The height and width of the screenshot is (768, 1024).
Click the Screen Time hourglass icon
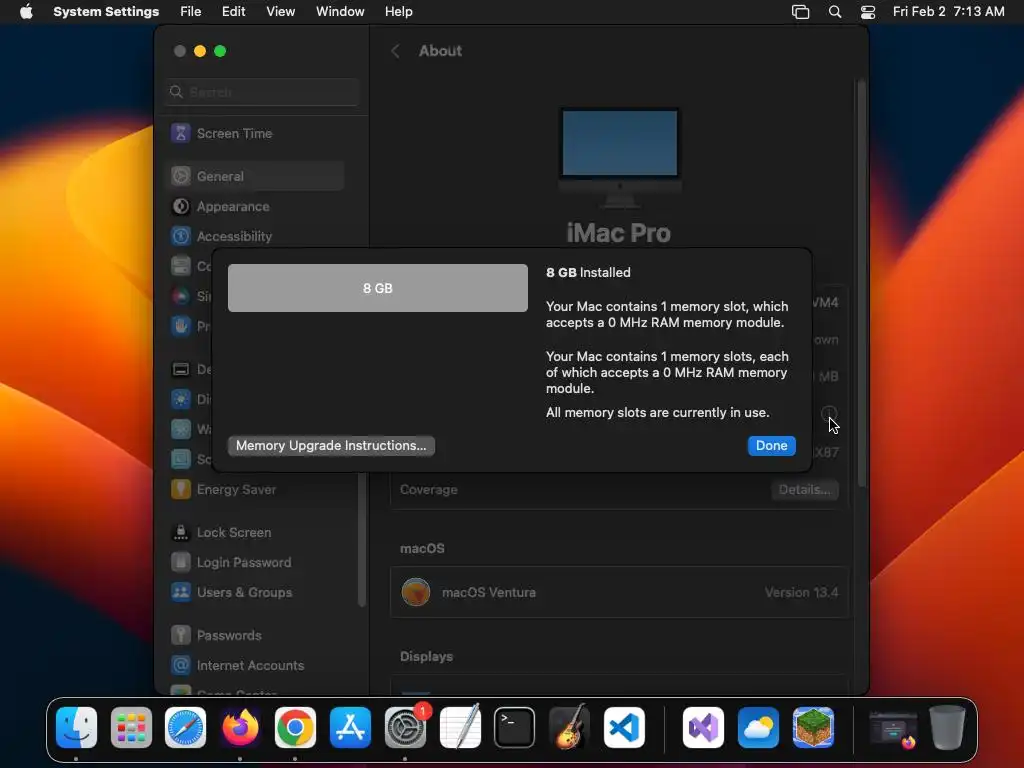click(181, 133)
